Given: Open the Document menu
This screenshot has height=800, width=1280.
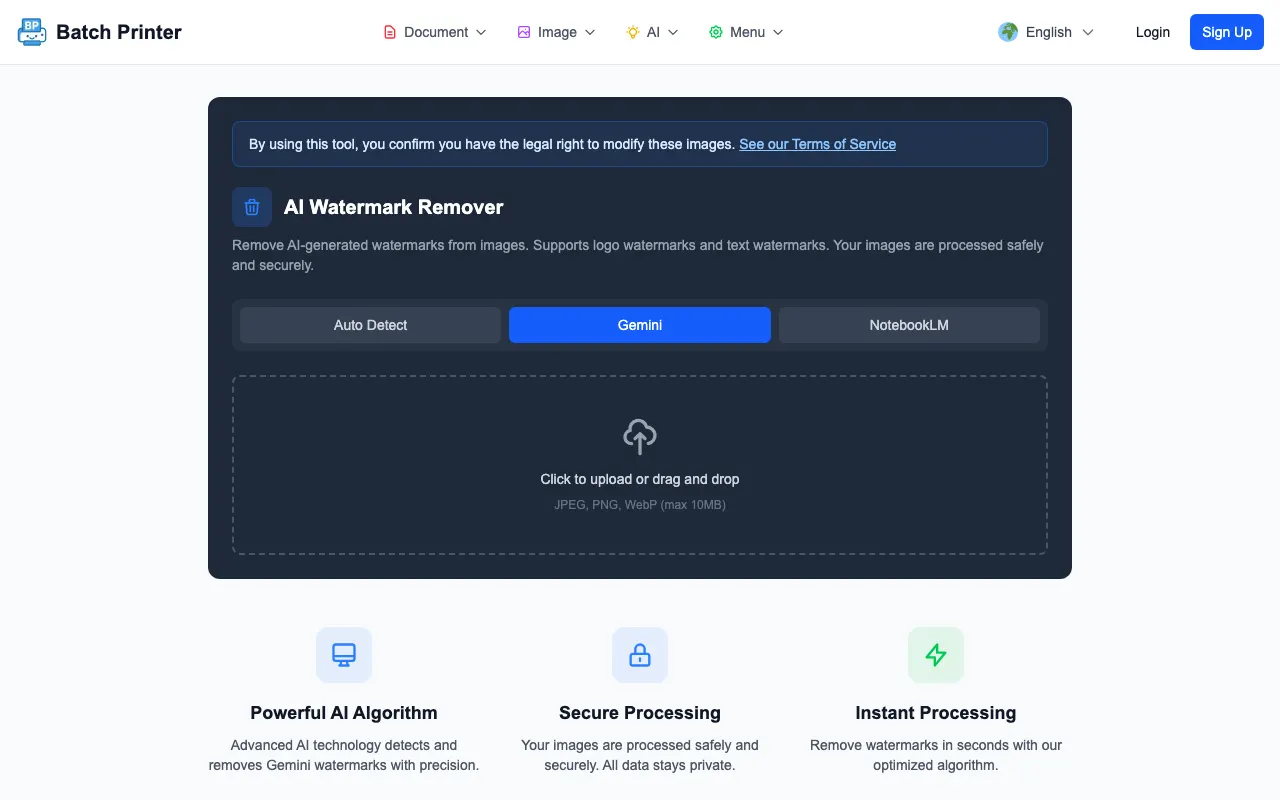Looking at the screenshot, I should (435, 32).
